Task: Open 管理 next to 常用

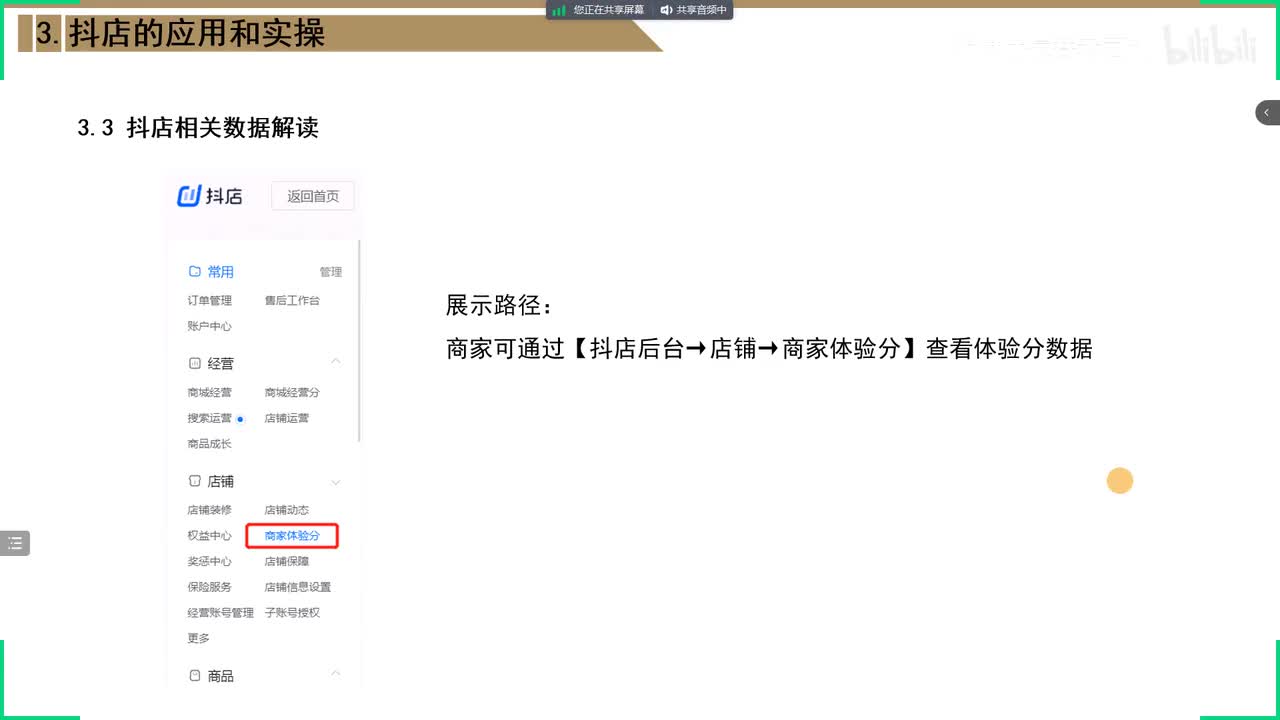Action: [x=331, y=272]
